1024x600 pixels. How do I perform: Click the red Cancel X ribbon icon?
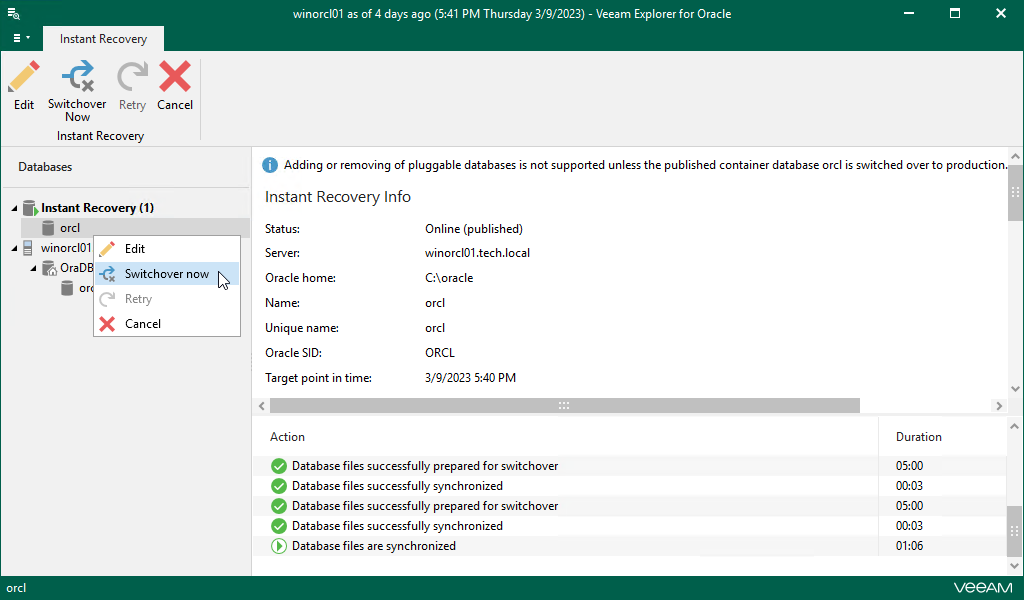pyautogui.click(x=175, y=78)
